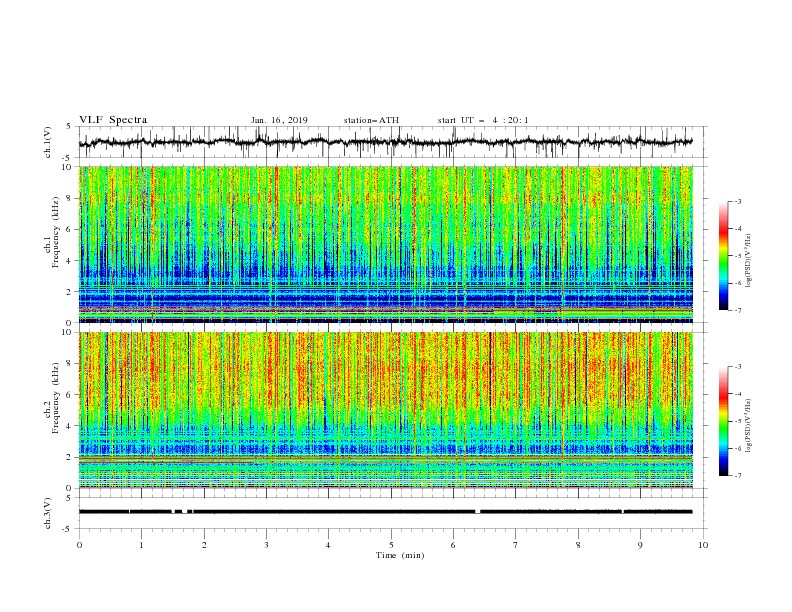Click inside the ch.1 spectrogram panel
792x612 pixels.
pyautogui.click(x=386, y=244)
